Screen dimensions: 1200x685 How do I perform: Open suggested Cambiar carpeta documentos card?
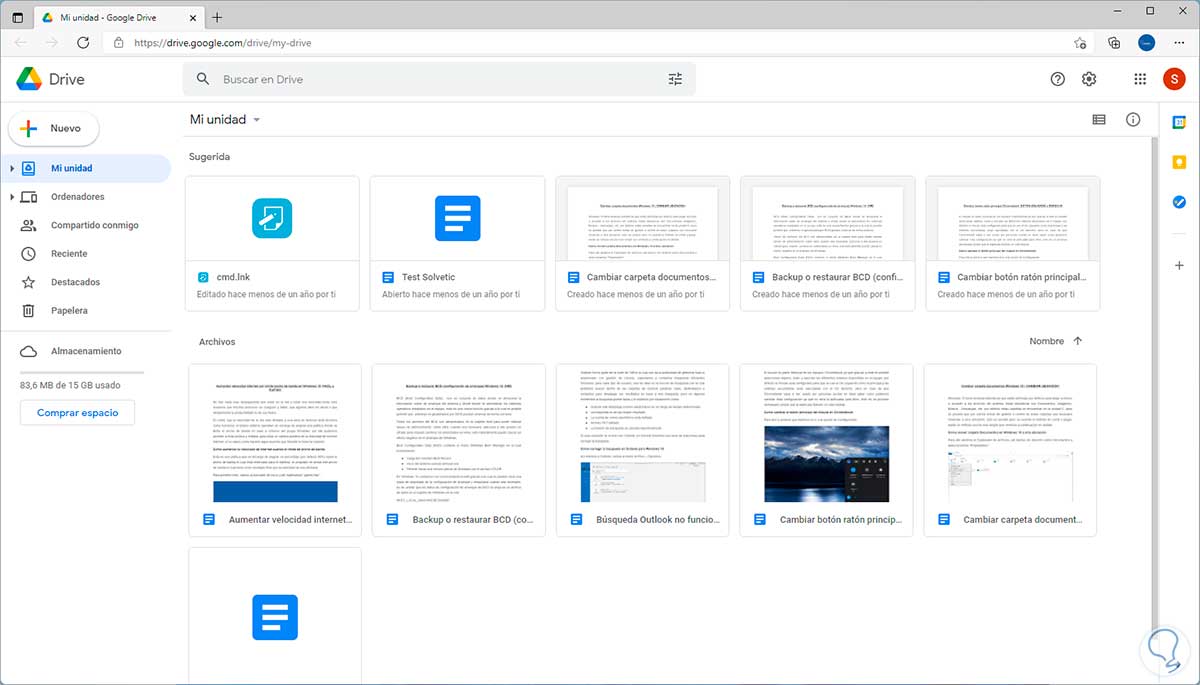642,243
